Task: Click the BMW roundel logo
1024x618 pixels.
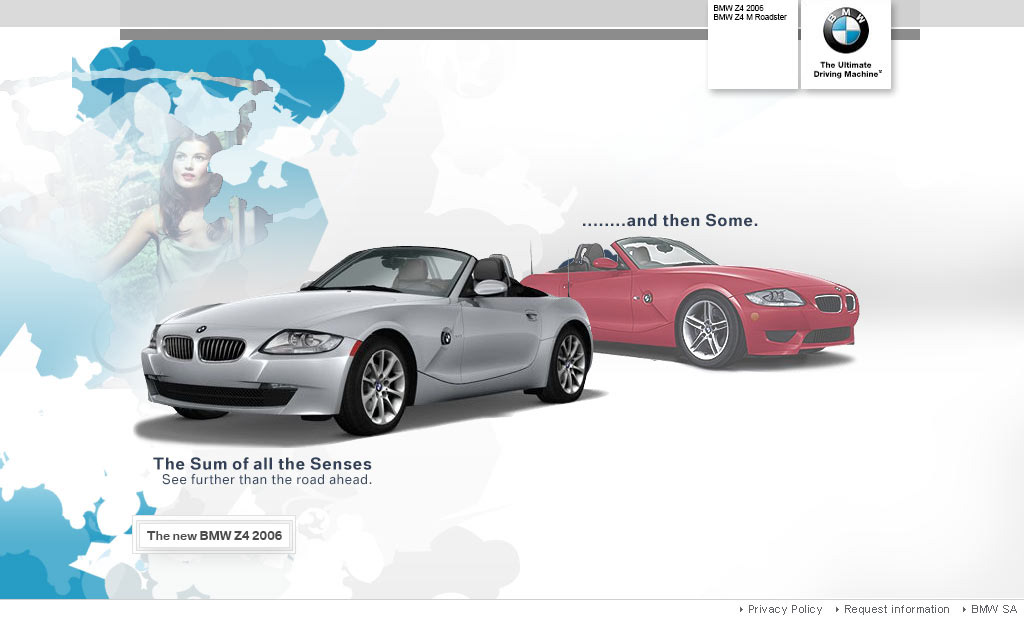Action: coord(846,30)
